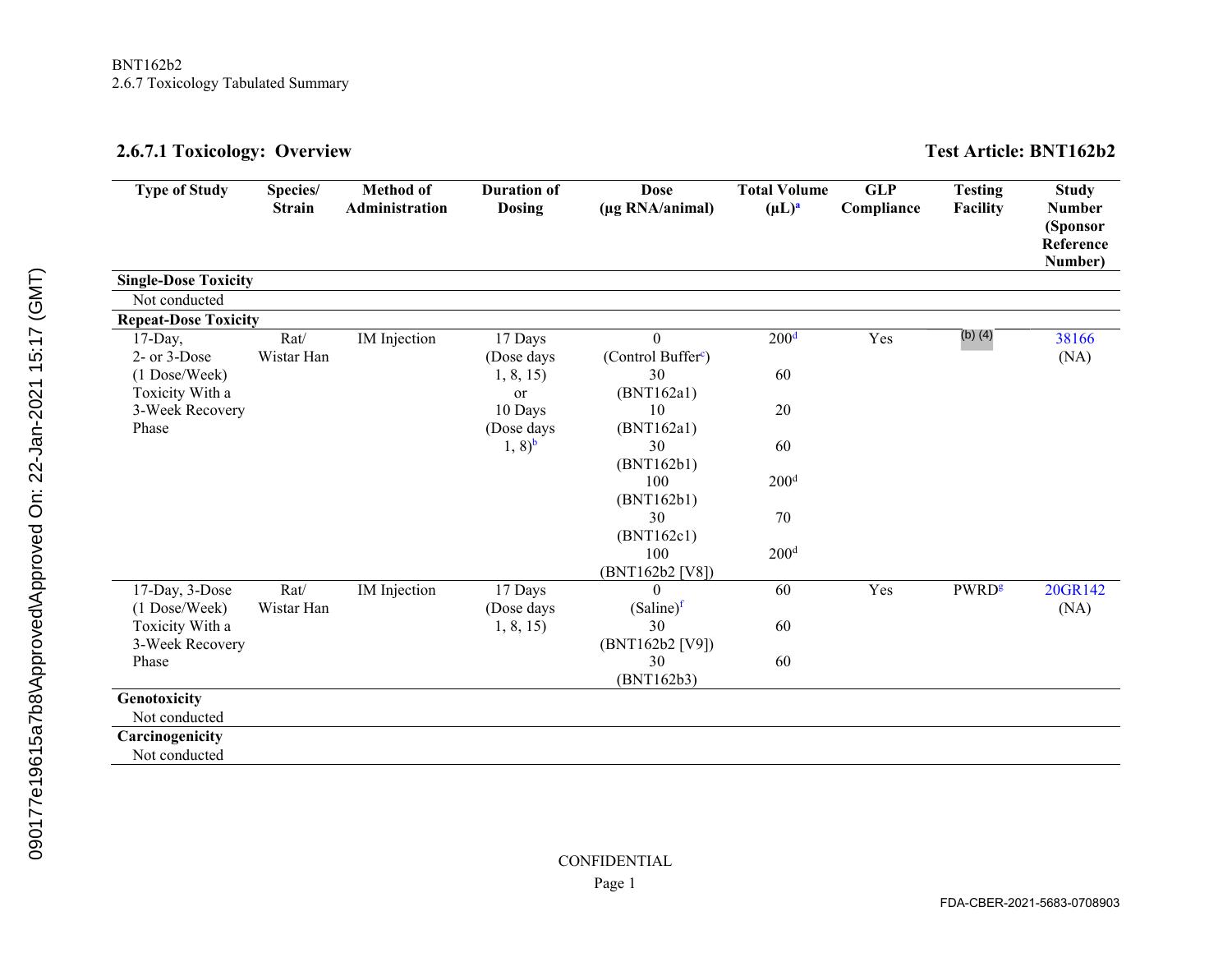Image resolution: width=1232 pixels, height=953 pixels.
Task: Follow footnote a in Total Volume header
Action: [x=798, y=206]
